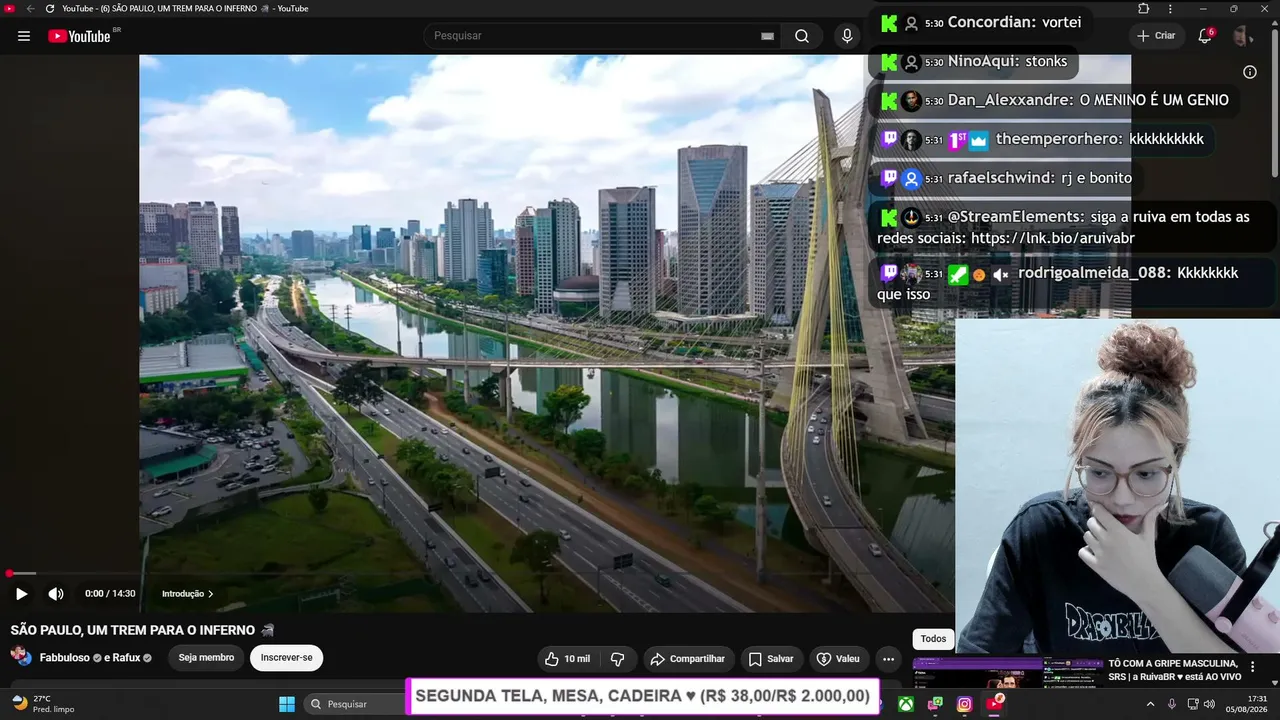Open menu for the RuivaBR suggested video
This screenshot has width=1280, height=720.
click(1253, 667)
